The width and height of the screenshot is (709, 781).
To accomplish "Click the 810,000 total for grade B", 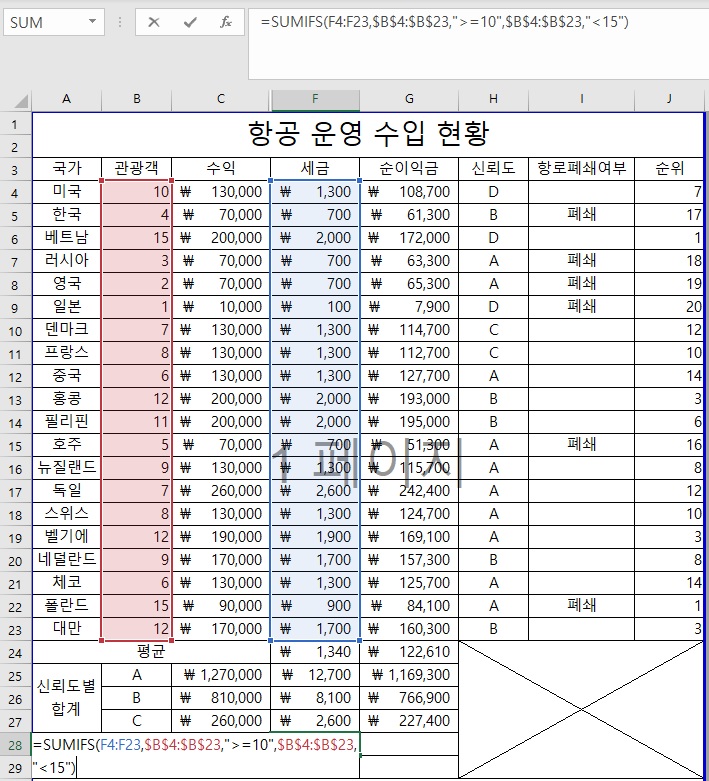I will 221,698.
